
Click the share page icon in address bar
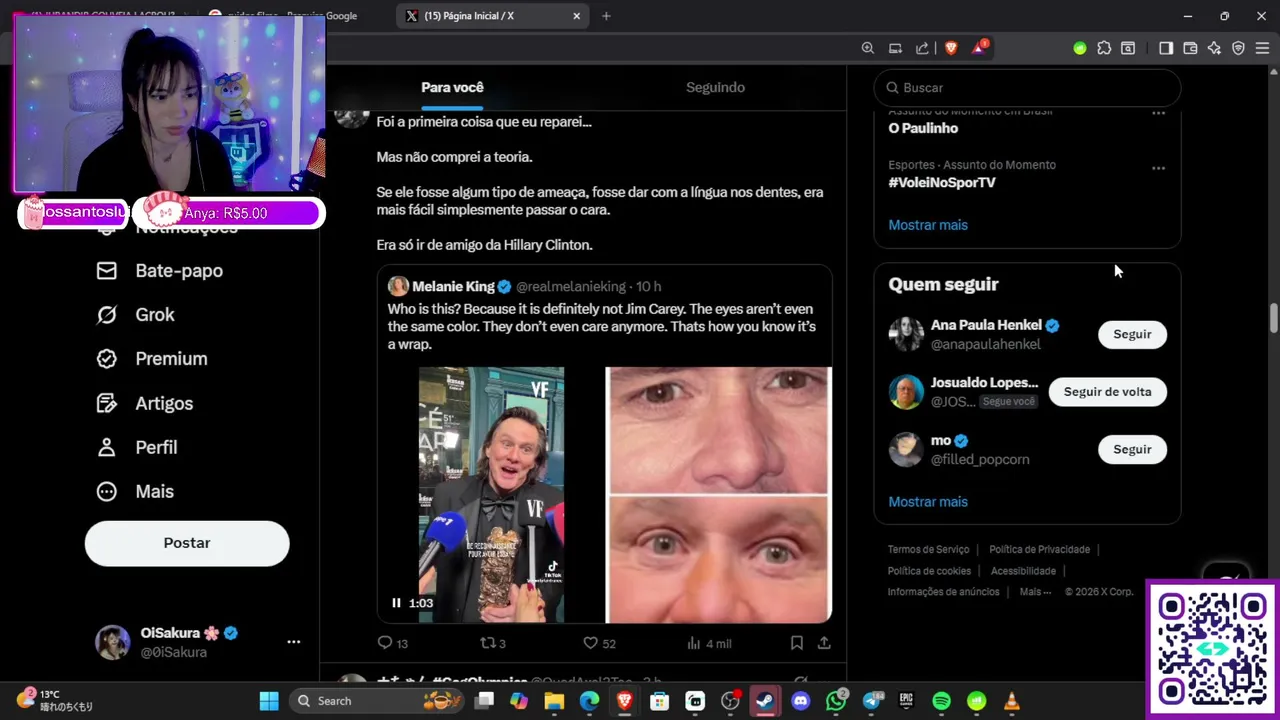point(922,48)
